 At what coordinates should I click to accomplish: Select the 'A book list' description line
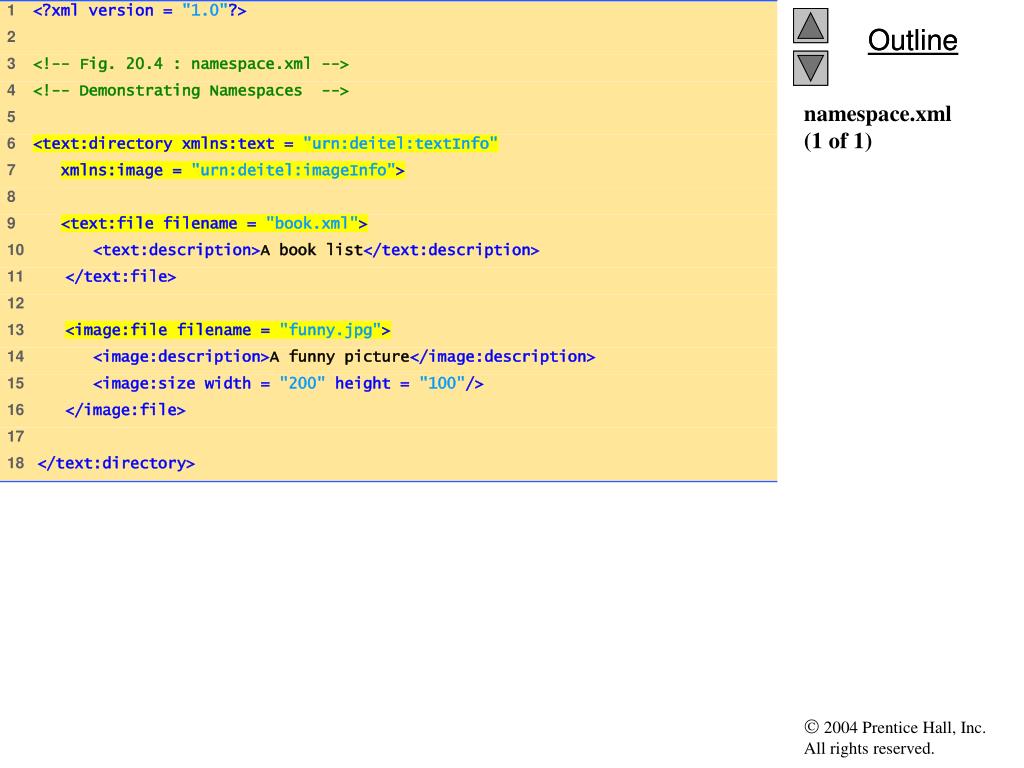coord(316,250)
